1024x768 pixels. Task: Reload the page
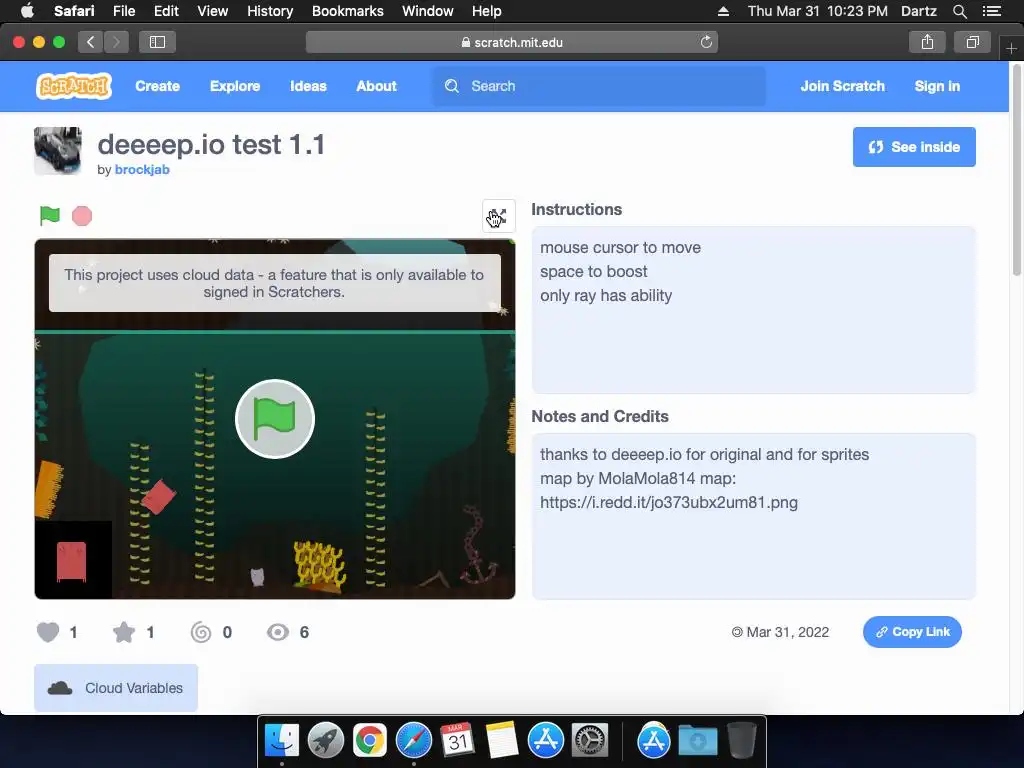tap(706, 42)
